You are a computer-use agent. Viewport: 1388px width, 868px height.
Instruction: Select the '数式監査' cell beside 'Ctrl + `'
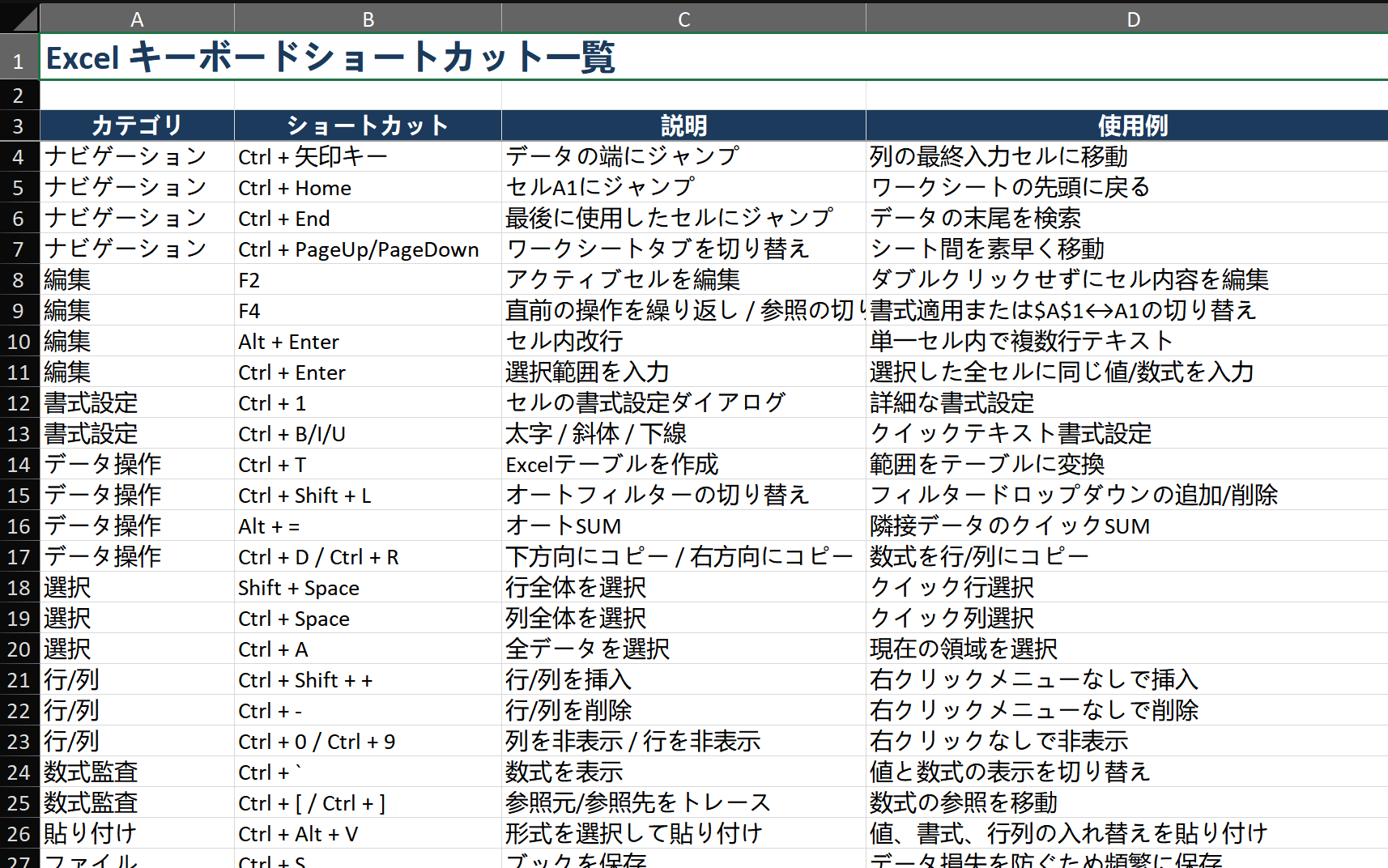click(137, 772)
